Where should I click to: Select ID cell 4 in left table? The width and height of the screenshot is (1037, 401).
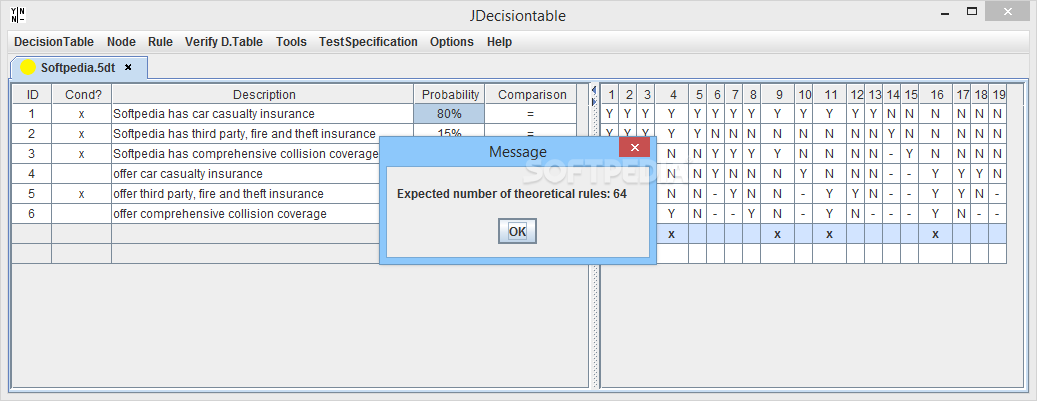click(32, 174)
